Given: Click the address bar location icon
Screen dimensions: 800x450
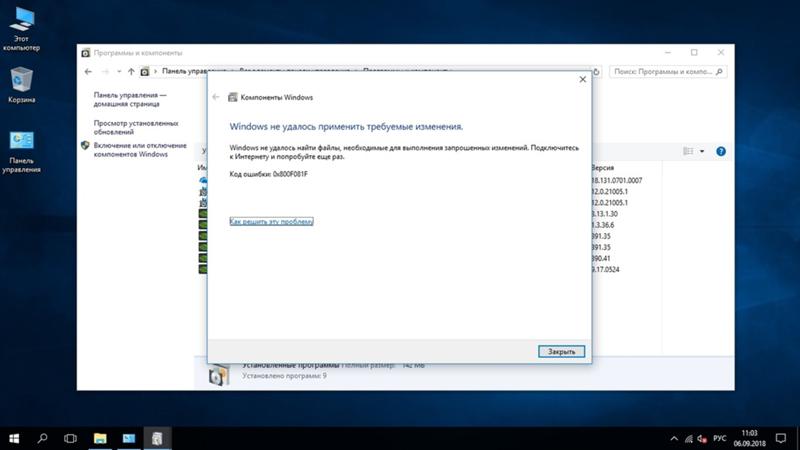Looking at the screenshot, I should coord(145,71).
